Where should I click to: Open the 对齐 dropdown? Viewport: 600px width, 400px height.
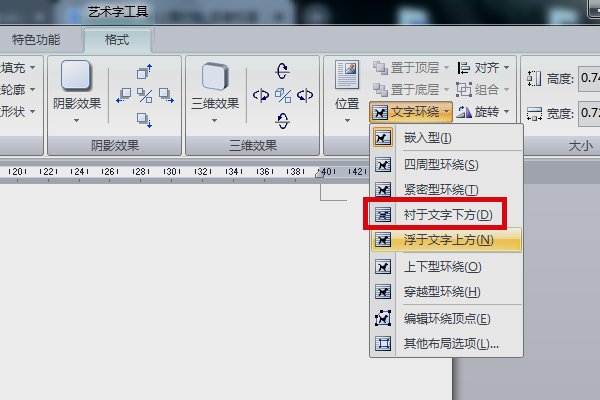tap(483, 68)
